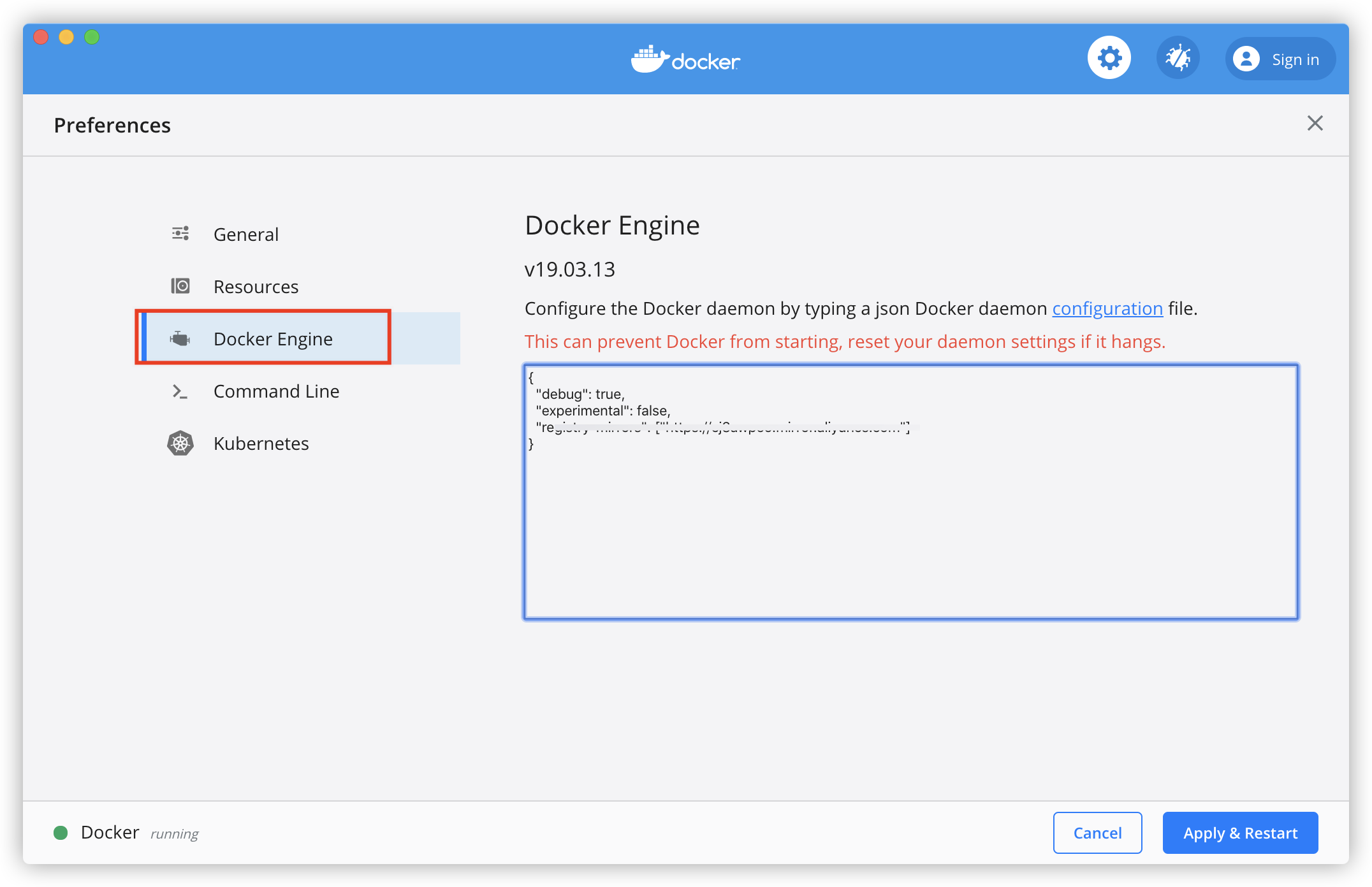Click the General sliders icon
This screenshot has width=1372, height=887.
click(180, 234)
